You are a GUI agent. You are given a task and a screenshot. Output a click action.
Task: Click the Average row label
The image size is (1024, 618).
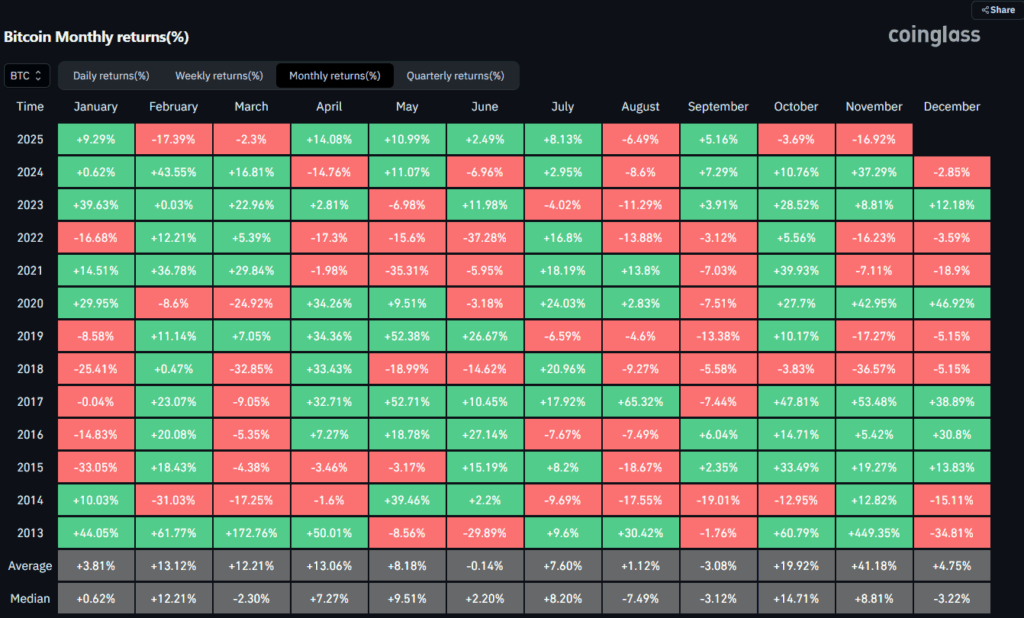tap(30, 566)
